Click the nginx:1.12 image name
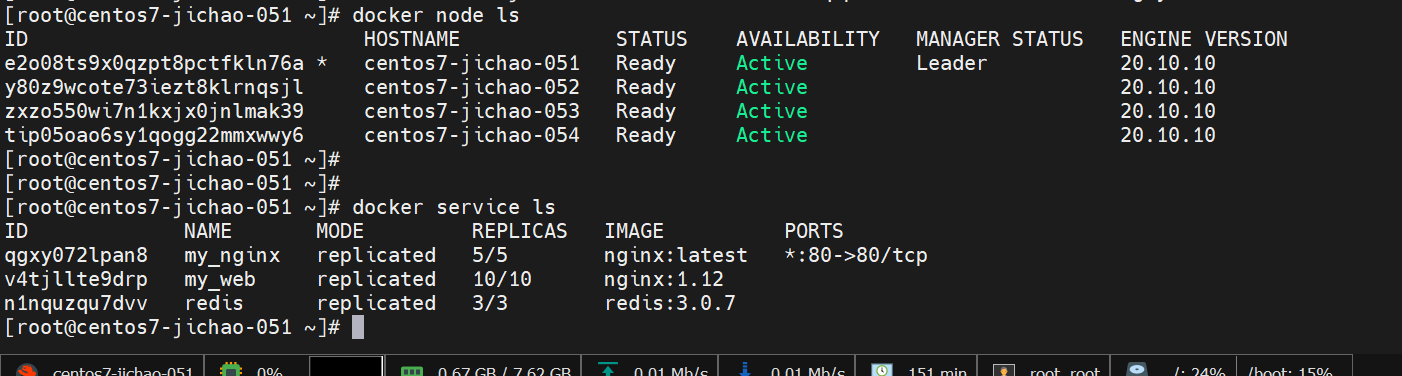 (x=664, y=280)
